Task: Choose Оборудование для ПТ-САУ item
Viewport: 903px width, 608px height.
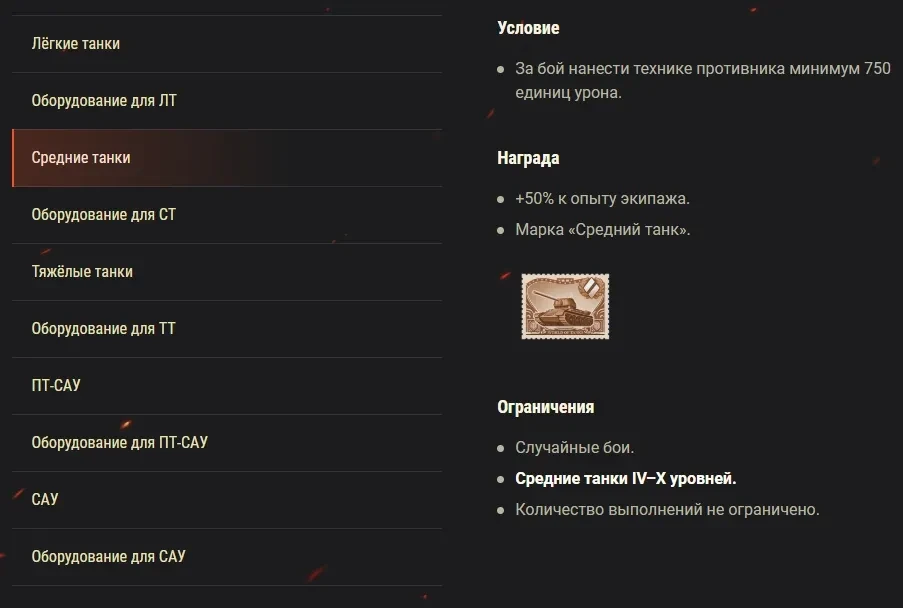Action: 120,442
